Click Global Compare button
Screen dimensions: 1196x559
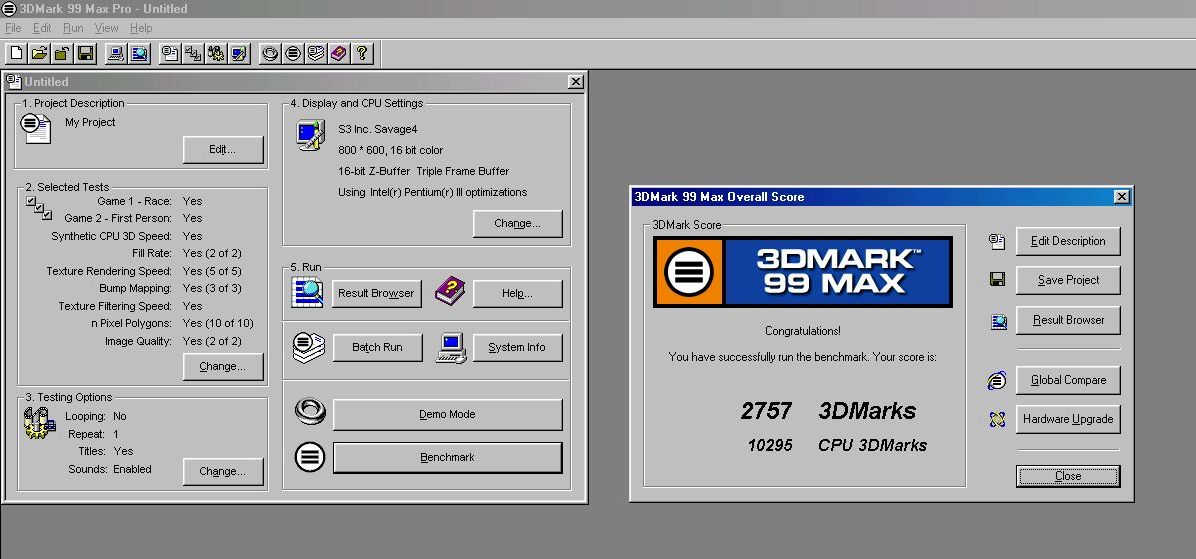click(1068, 380)
